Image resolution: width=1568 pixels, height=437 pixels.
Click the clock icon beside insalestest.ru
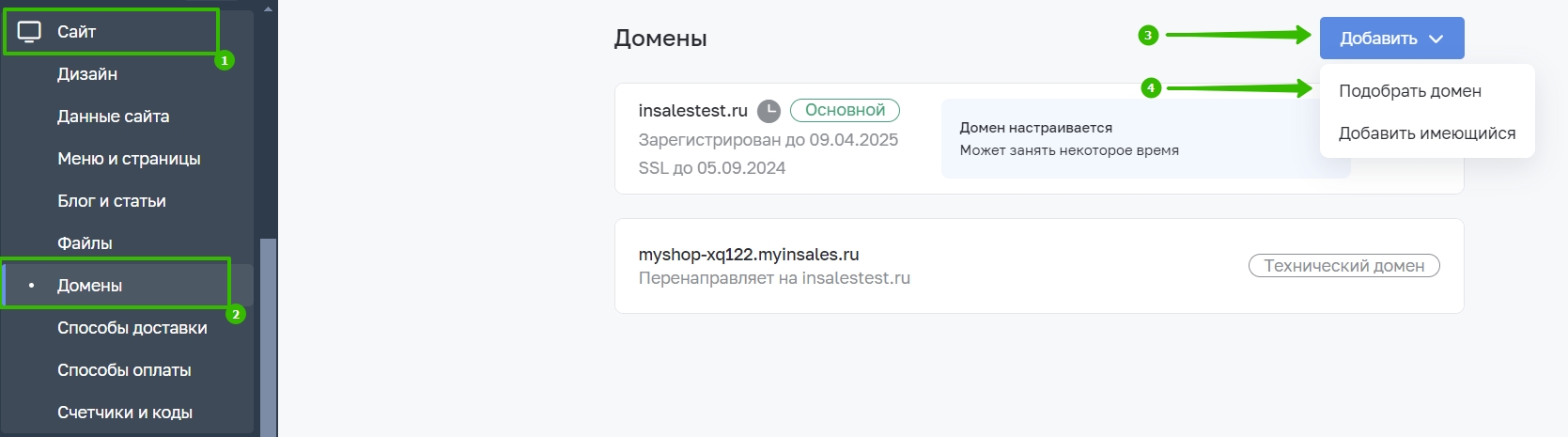768,111
